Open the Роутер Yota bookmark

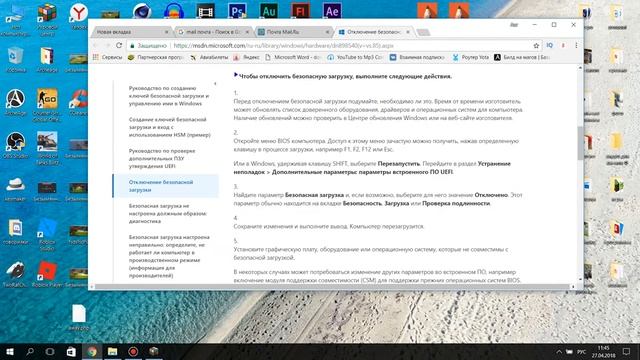(x=470, y=57)
